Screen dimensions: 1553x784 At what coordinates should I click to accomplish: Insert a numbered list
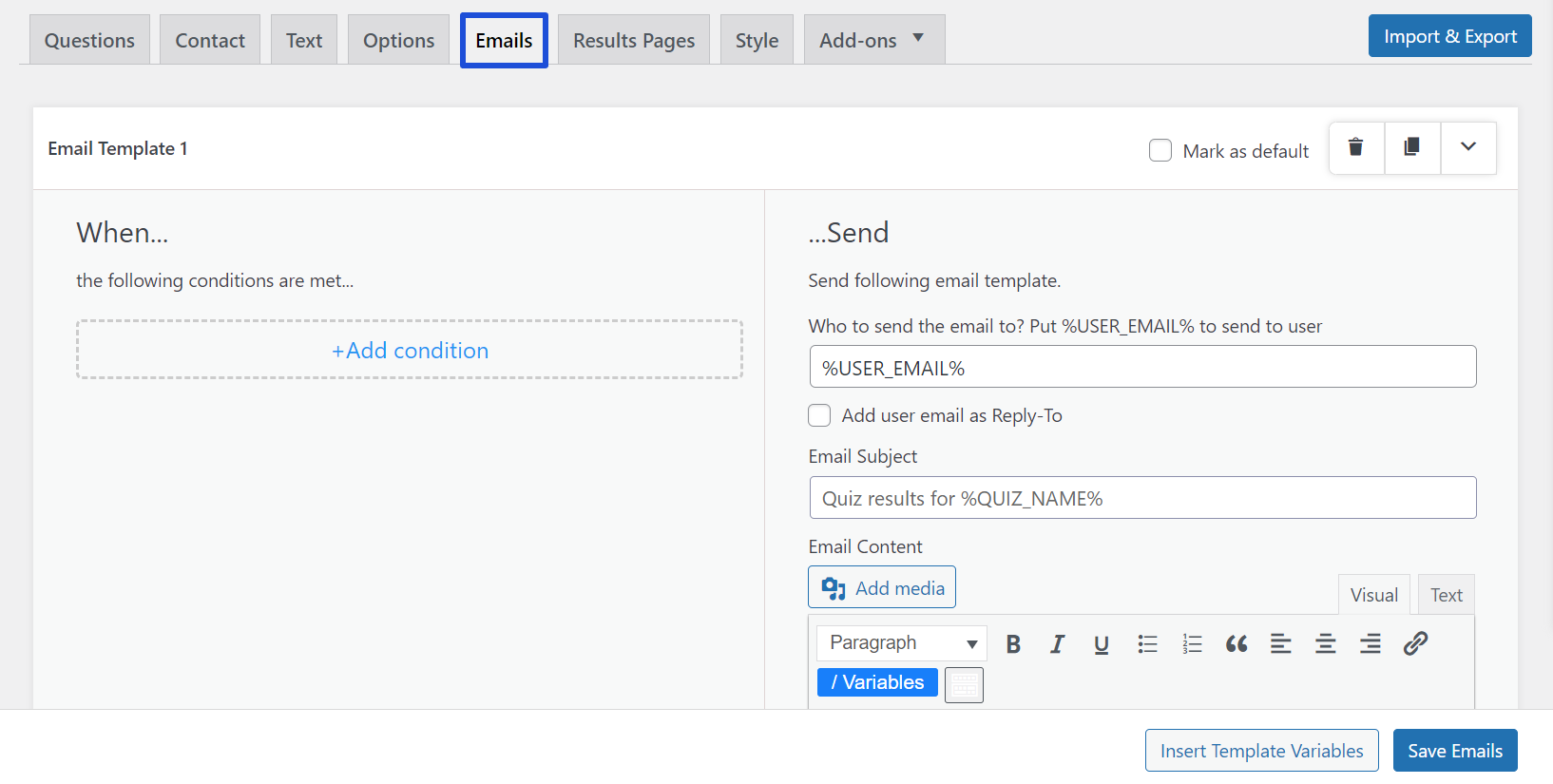click(1192, 644)
